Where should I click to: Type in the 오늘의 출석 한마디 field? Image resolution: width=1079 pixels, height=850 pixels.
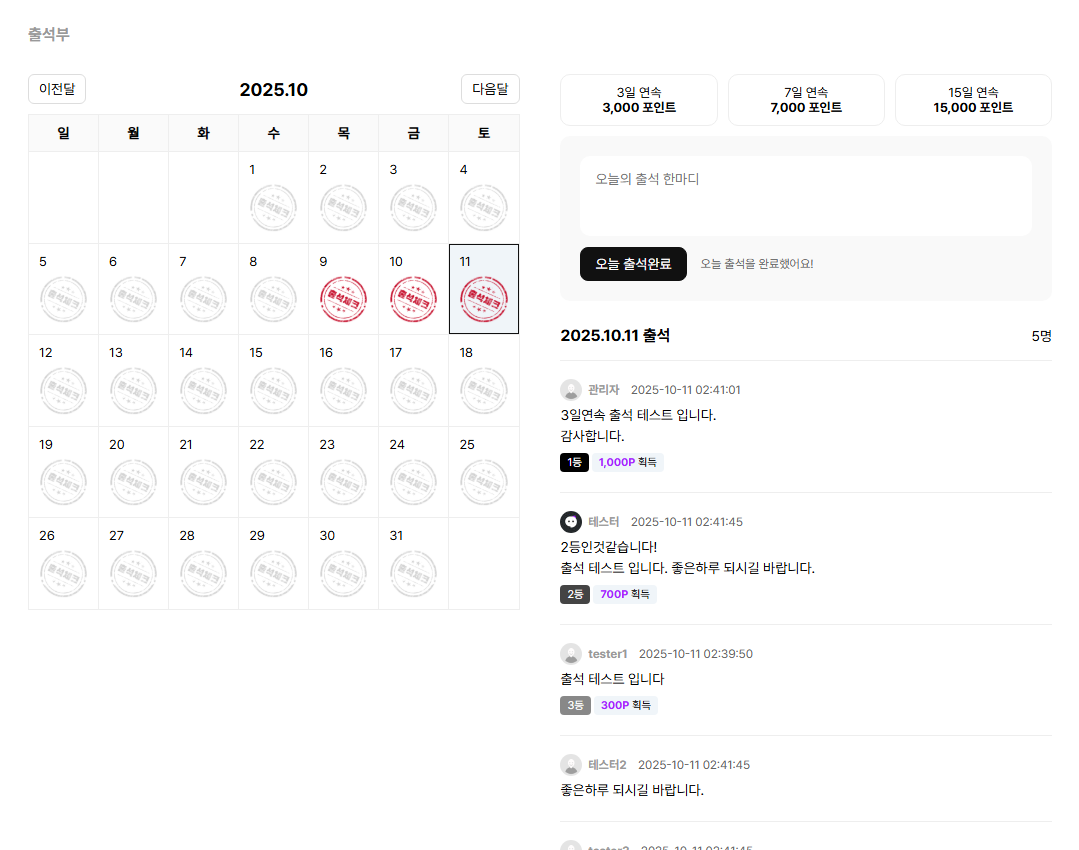click(805, 196)
